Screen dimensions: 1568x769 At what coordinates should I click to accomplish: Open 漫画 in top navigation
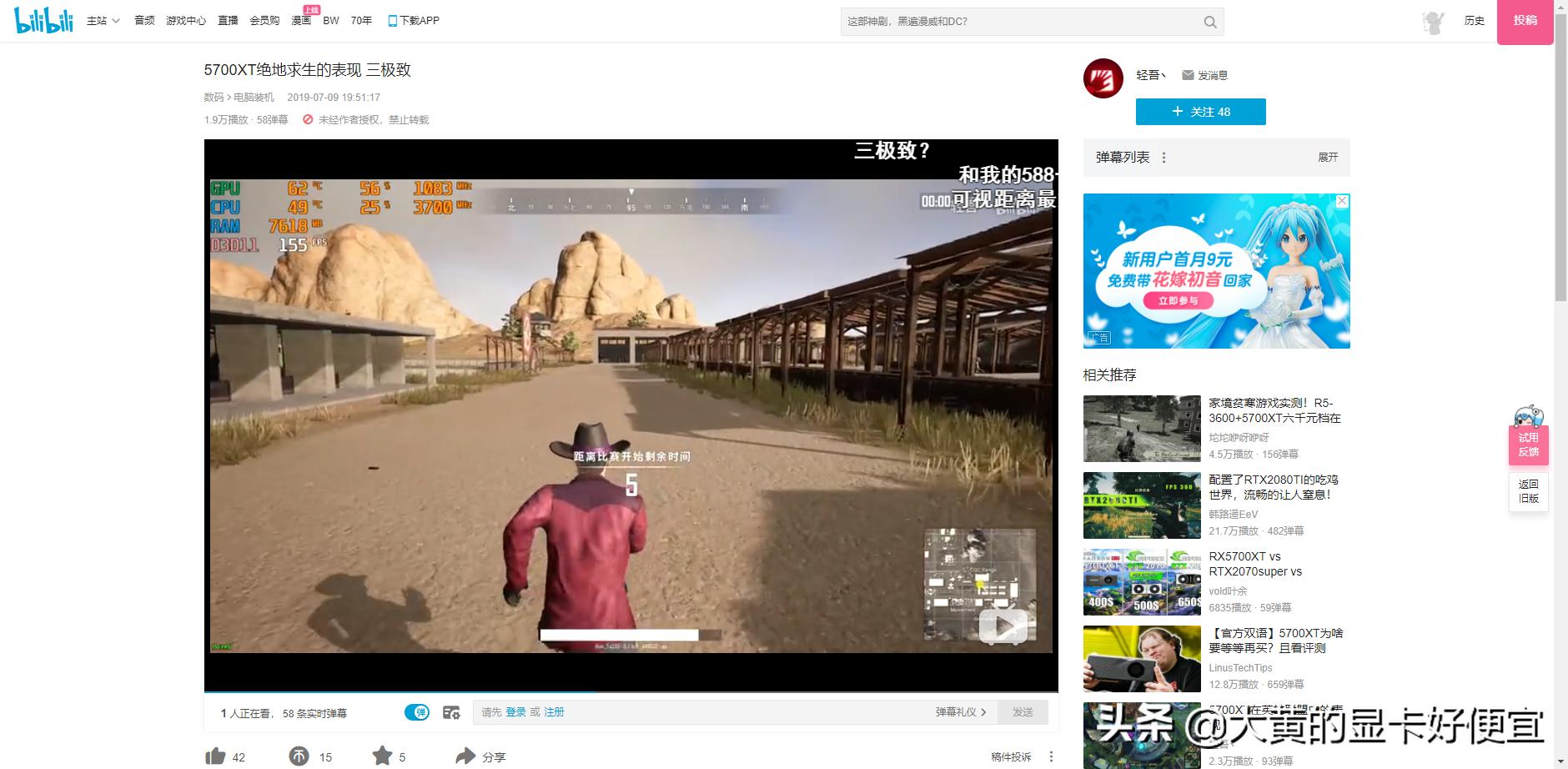pos(301,21)
